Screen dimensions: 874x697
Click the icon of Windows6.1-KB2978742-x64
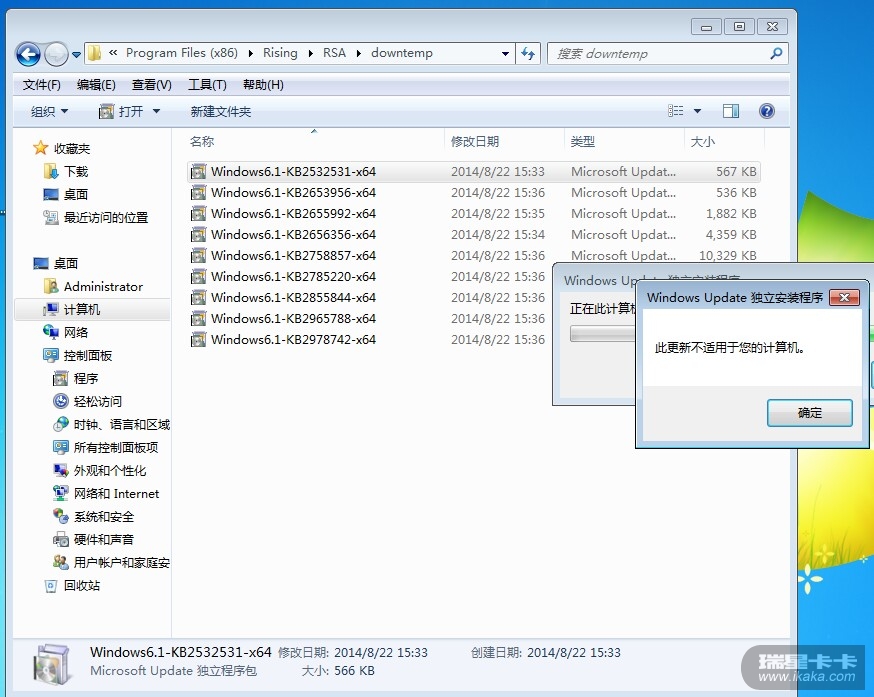[x=198, y=340]
